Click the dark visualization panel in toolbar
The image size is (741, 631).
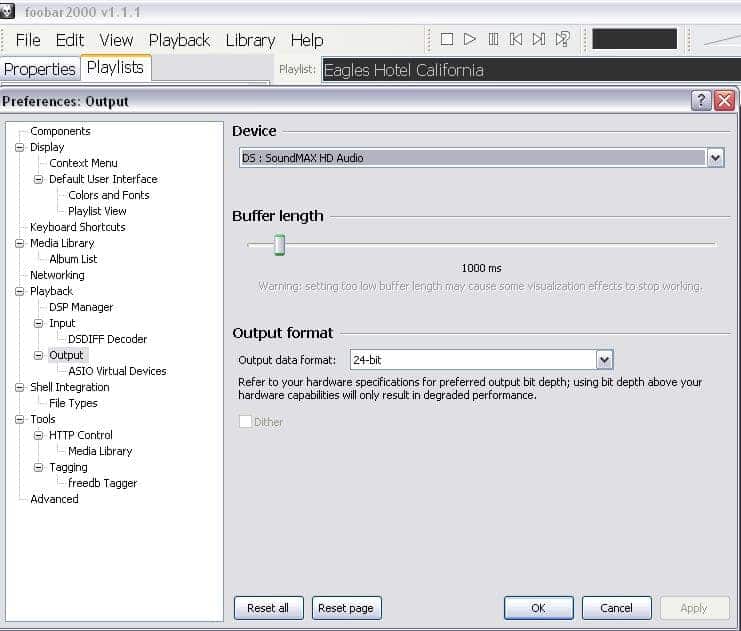634,39
